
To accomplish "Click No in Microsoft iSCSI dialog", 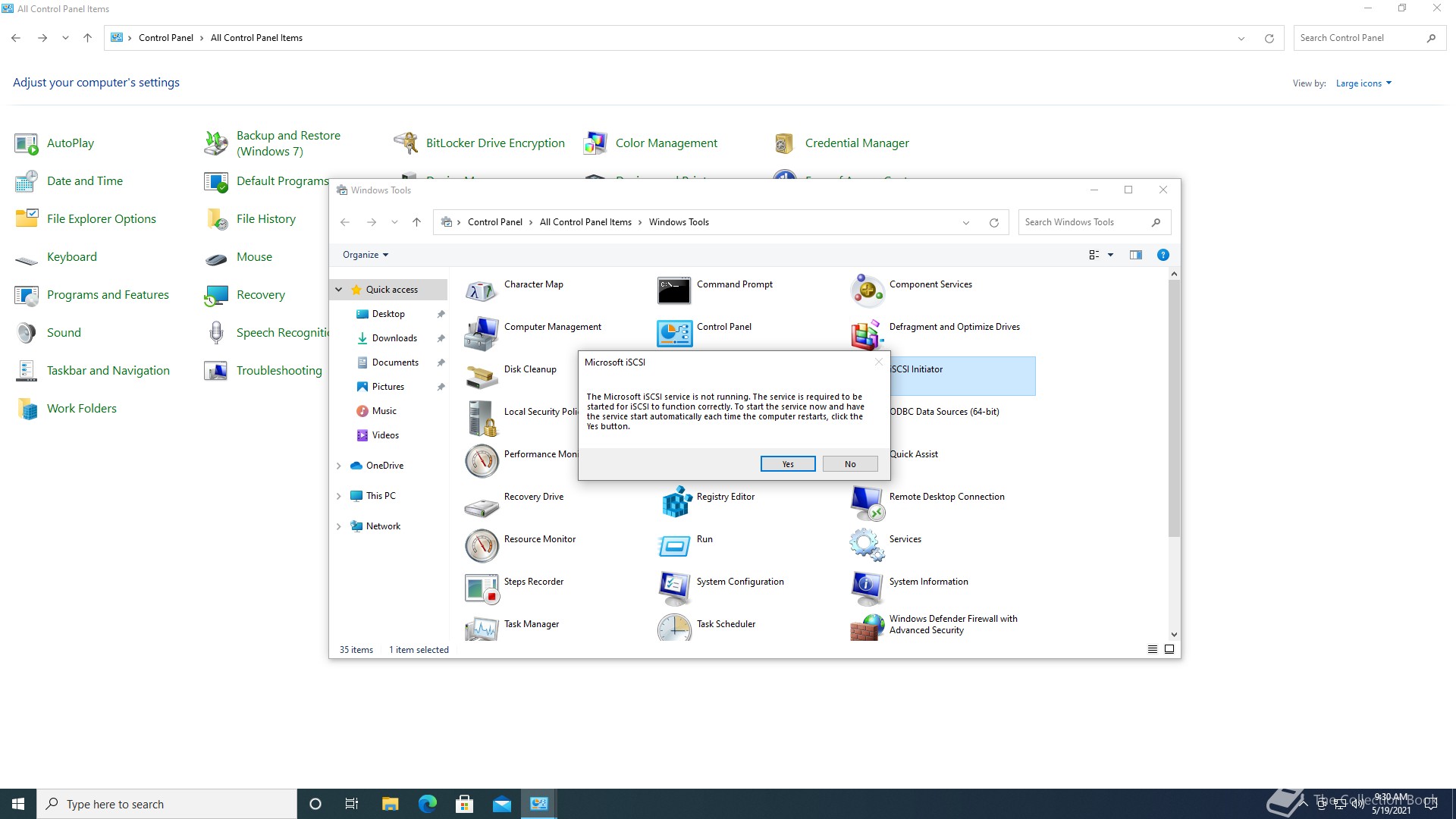I will (850, 464).
